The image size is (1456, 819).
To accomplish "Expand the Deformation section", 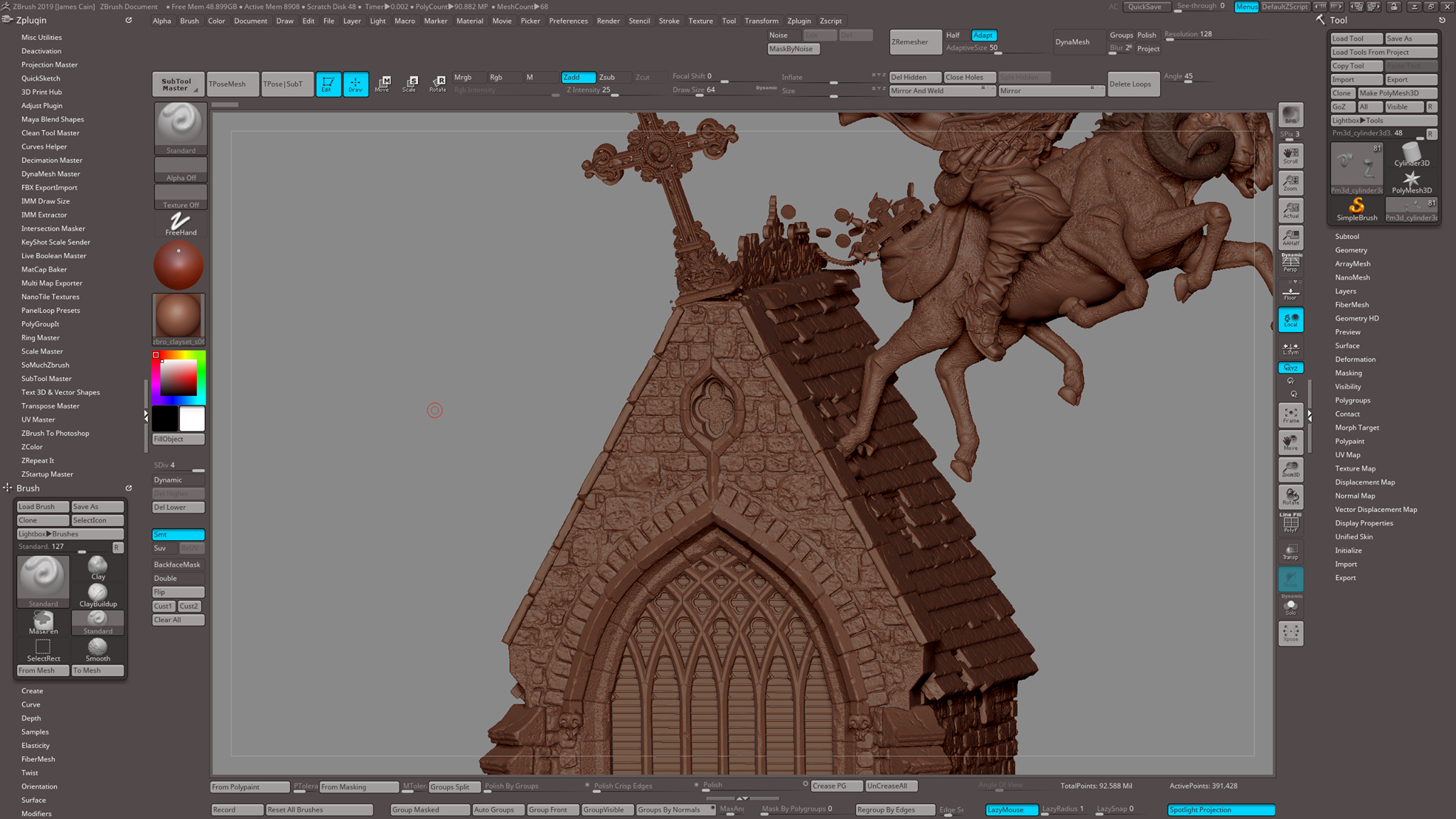I will pos(1355,359).
